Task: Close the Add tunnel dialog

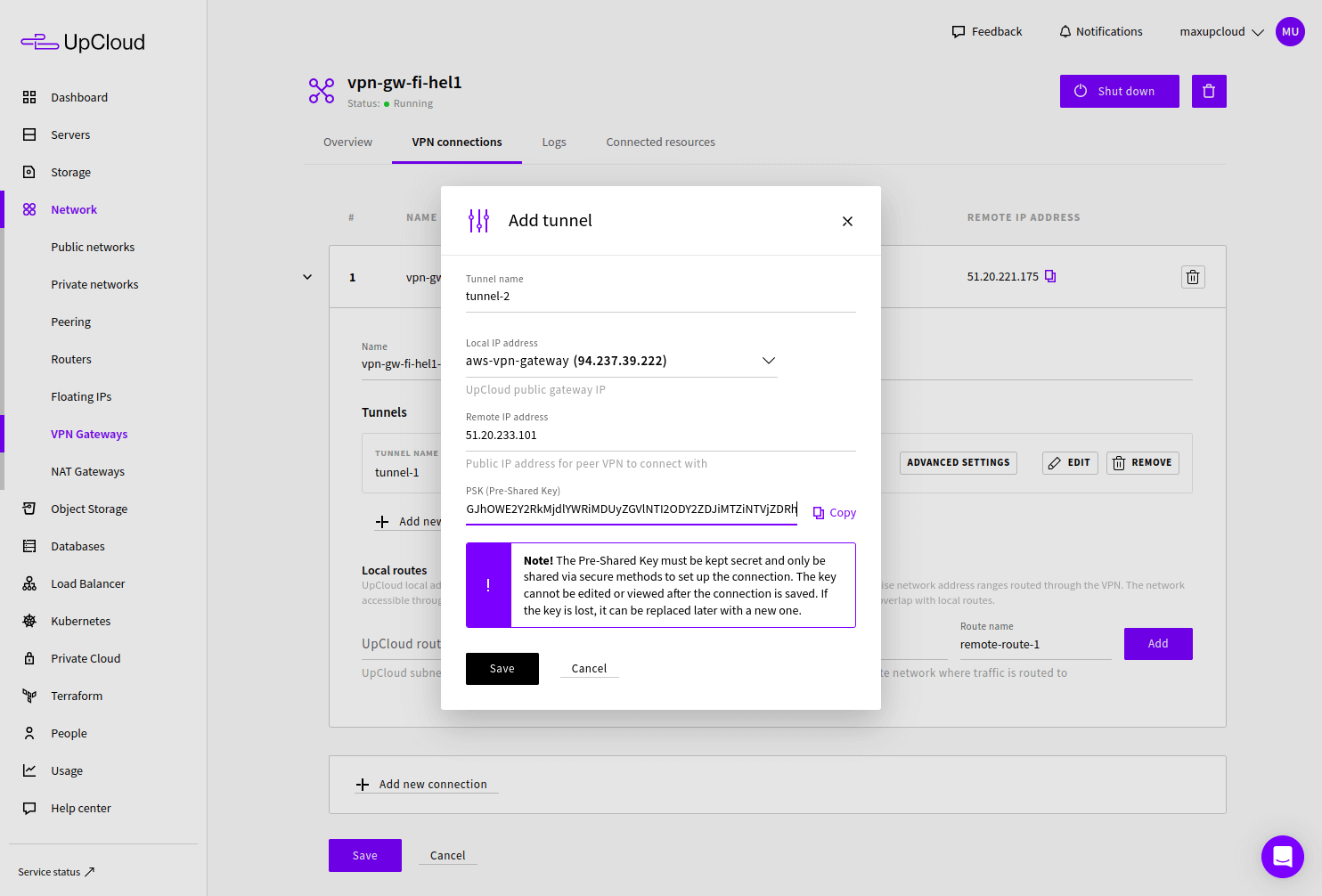Action: pos(847,221)
